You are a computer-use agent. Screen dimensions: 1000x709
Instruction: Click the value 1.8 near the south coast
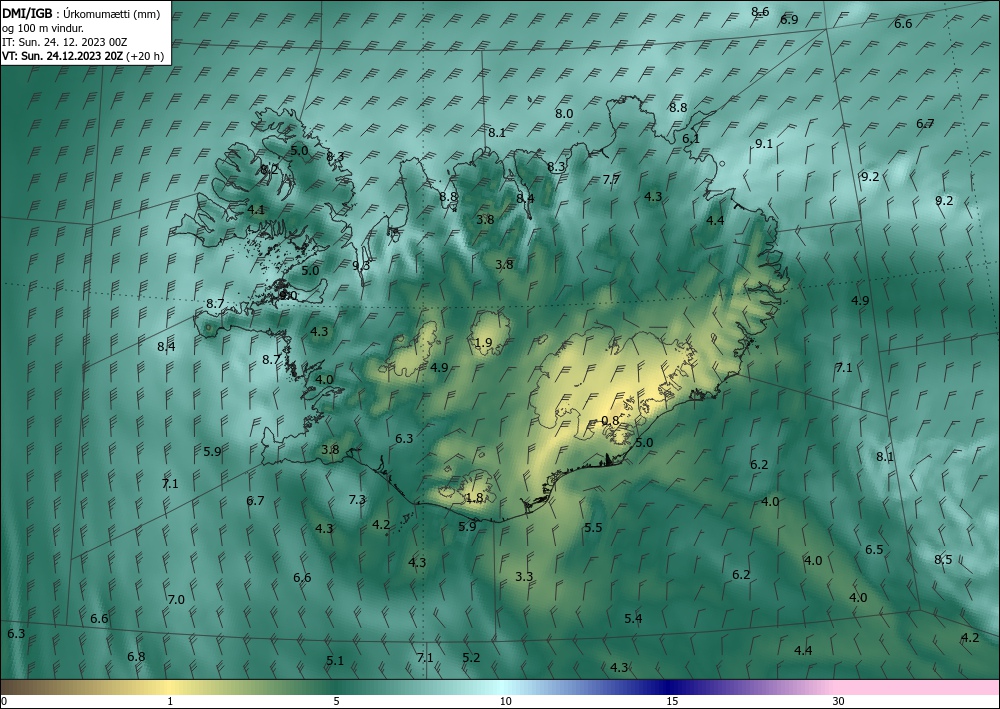click(x=474, y=498)
